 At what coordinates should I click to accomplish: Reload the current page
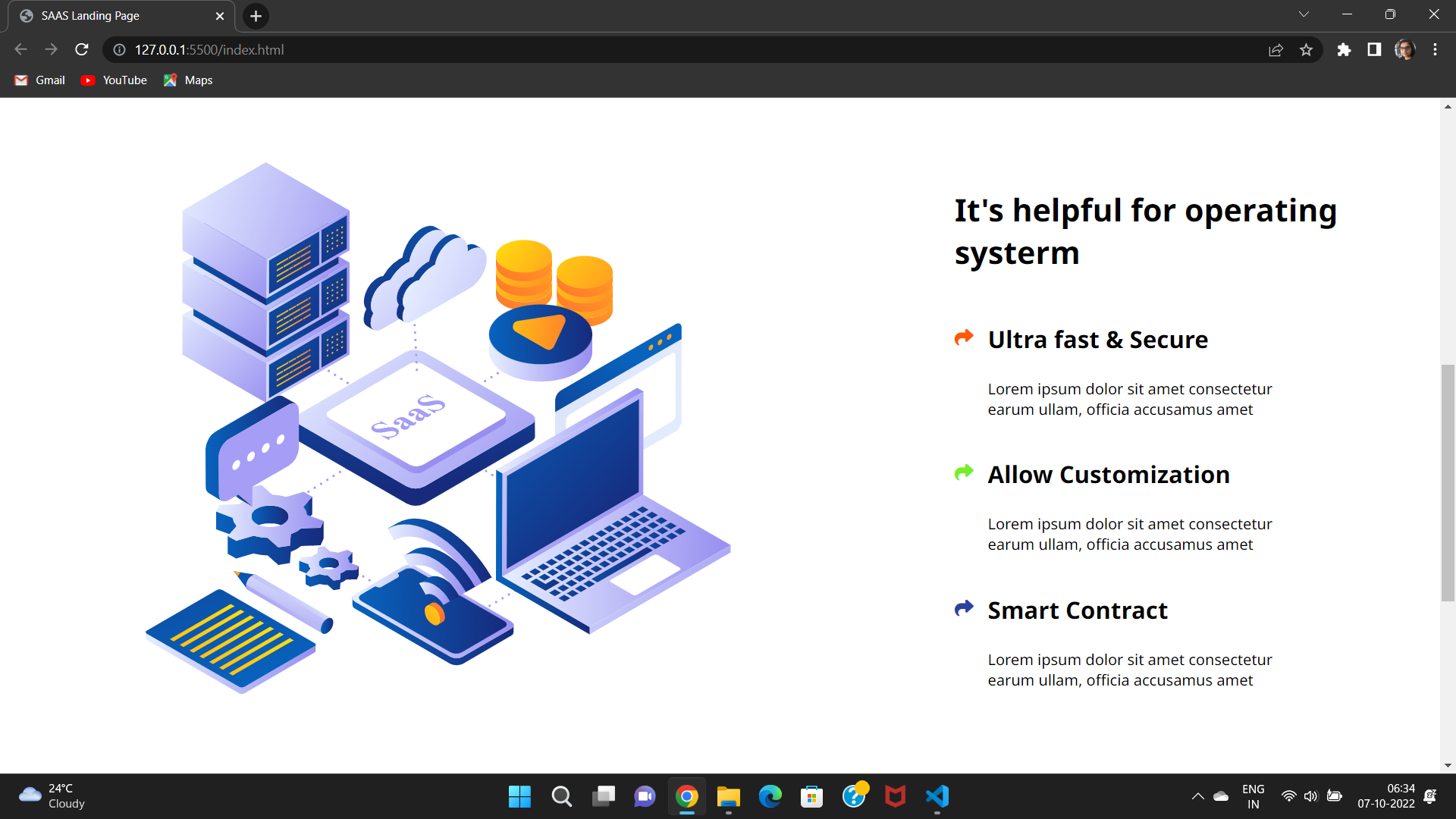pyautogui.click(x=81, y=49)
